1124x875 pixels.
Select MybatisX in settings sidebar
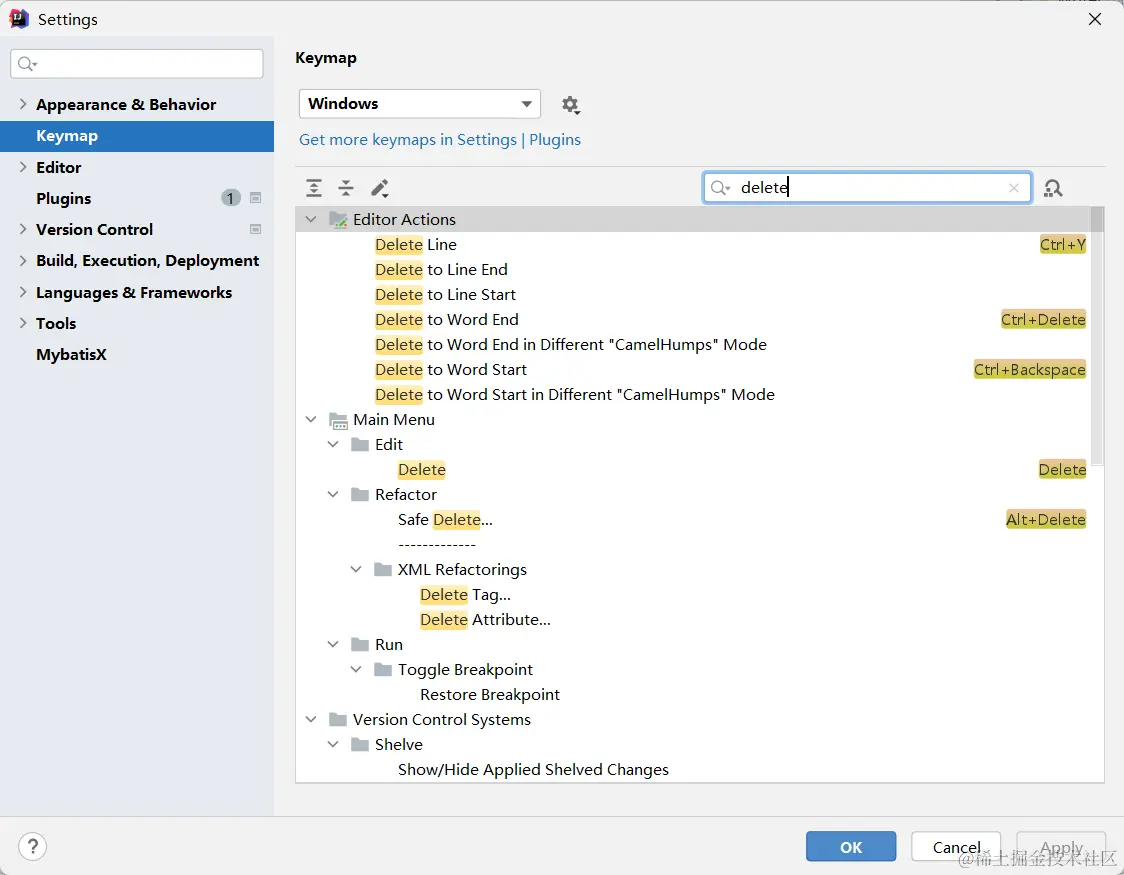pyautogui.click(x=71, y=354)
